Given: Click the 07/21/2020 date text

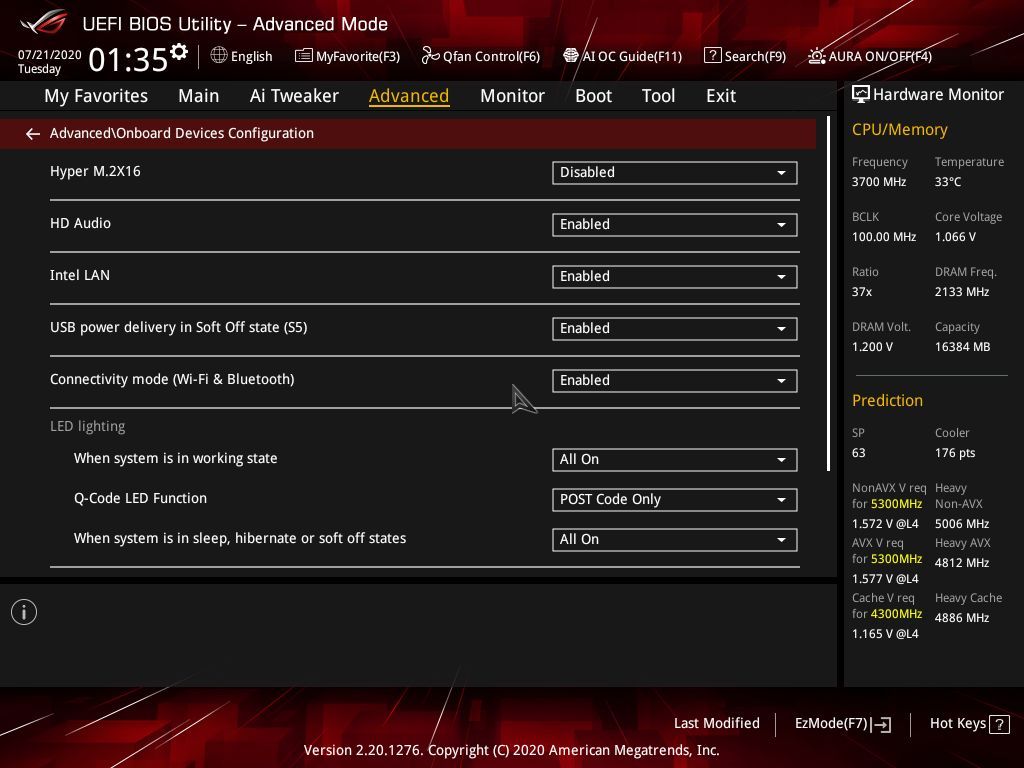Looking at the screenshot, I should [x=50, y=55].
